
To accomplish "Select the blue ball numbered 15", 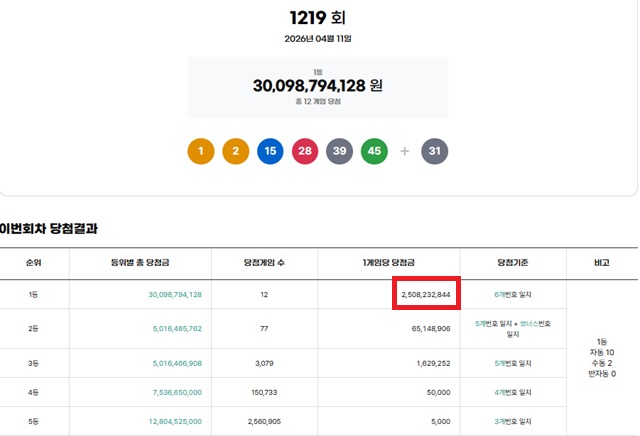I will (270, 151).
